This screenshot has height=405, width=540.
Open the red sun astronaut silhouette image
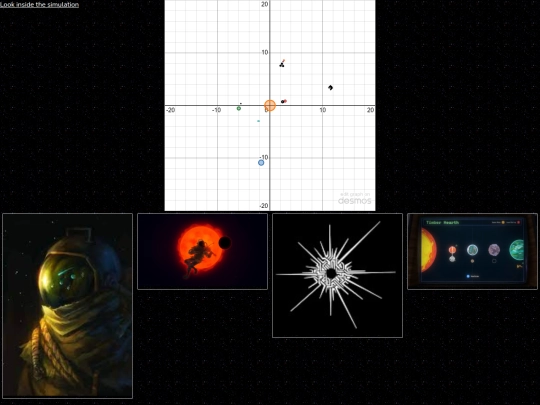[202, 251]
